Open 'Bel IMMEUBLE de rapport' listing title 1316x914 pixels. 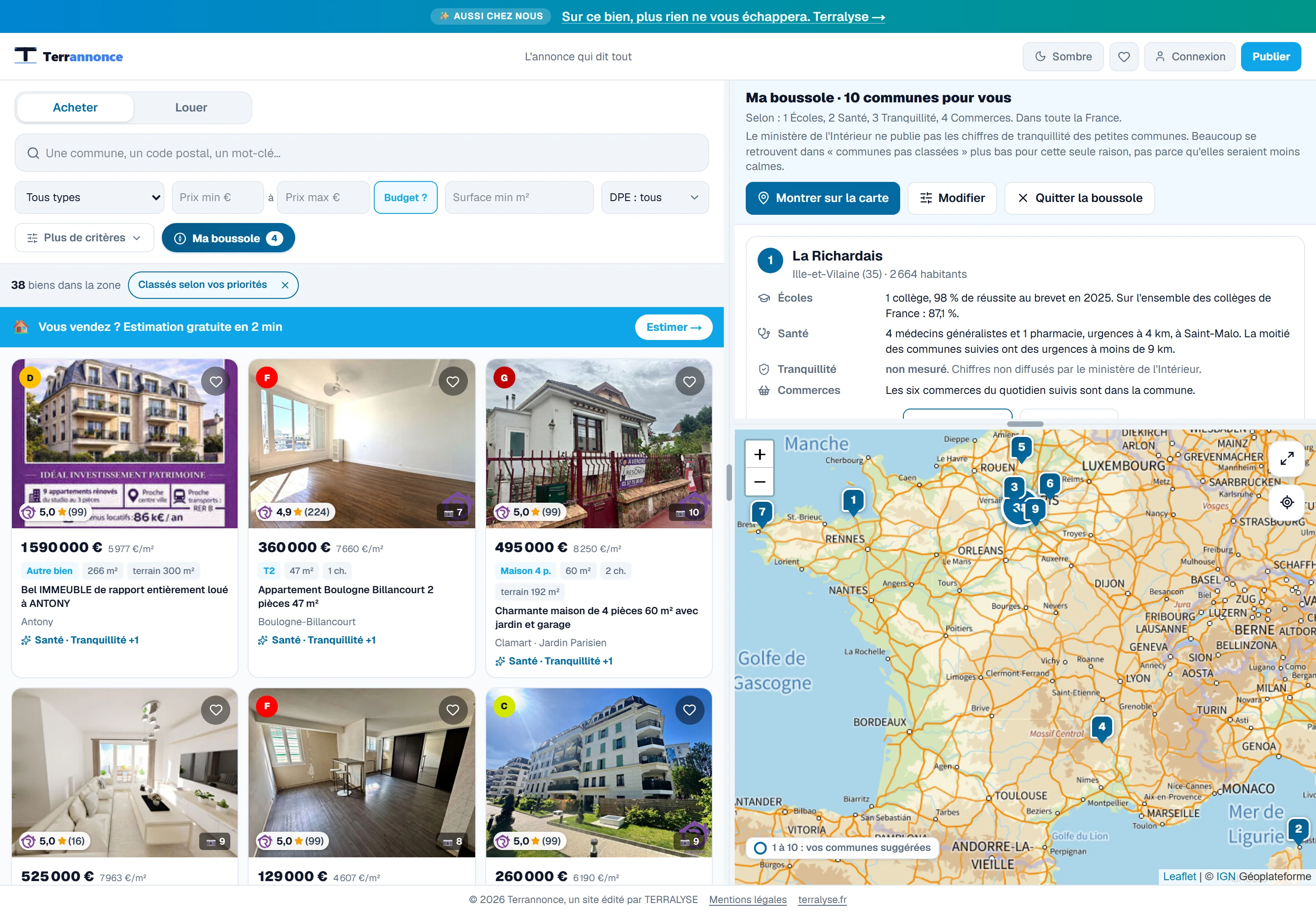pyautogui.click(x=124, y=596)
